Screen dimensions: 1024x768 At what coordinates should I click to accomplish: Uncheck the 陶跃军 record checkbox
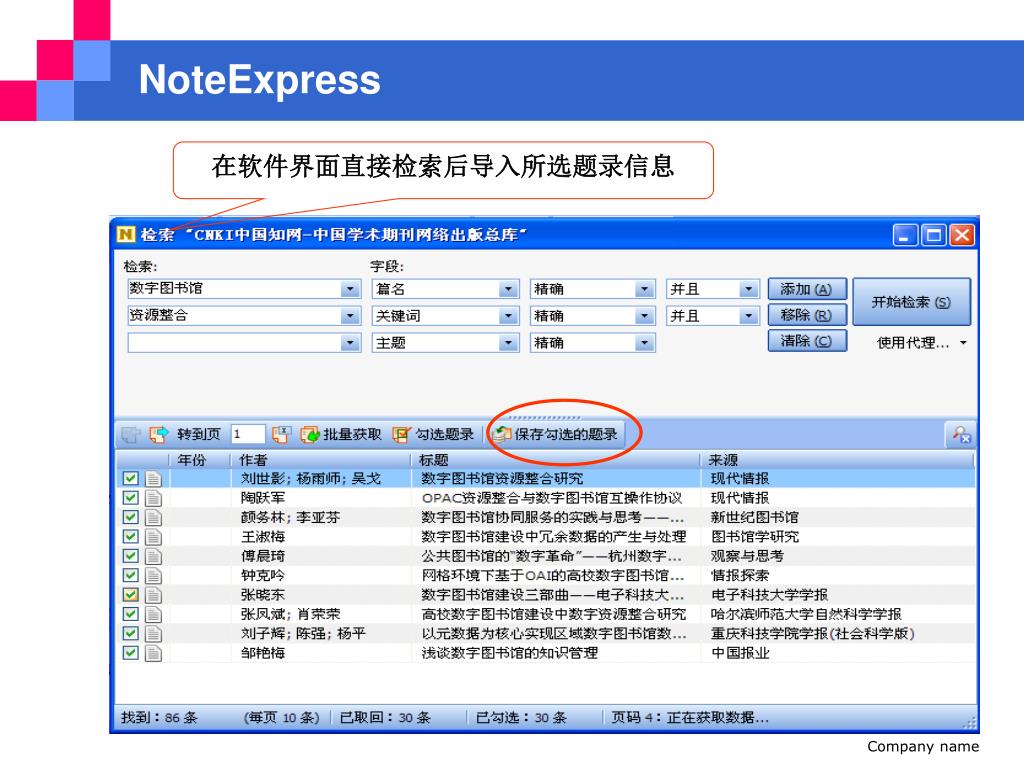tap(131, 498)
